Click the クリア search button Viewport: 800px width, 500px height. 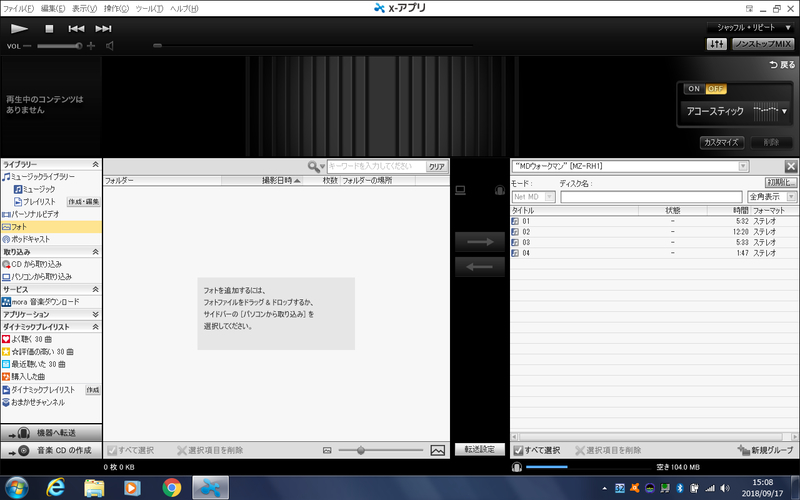436,166
